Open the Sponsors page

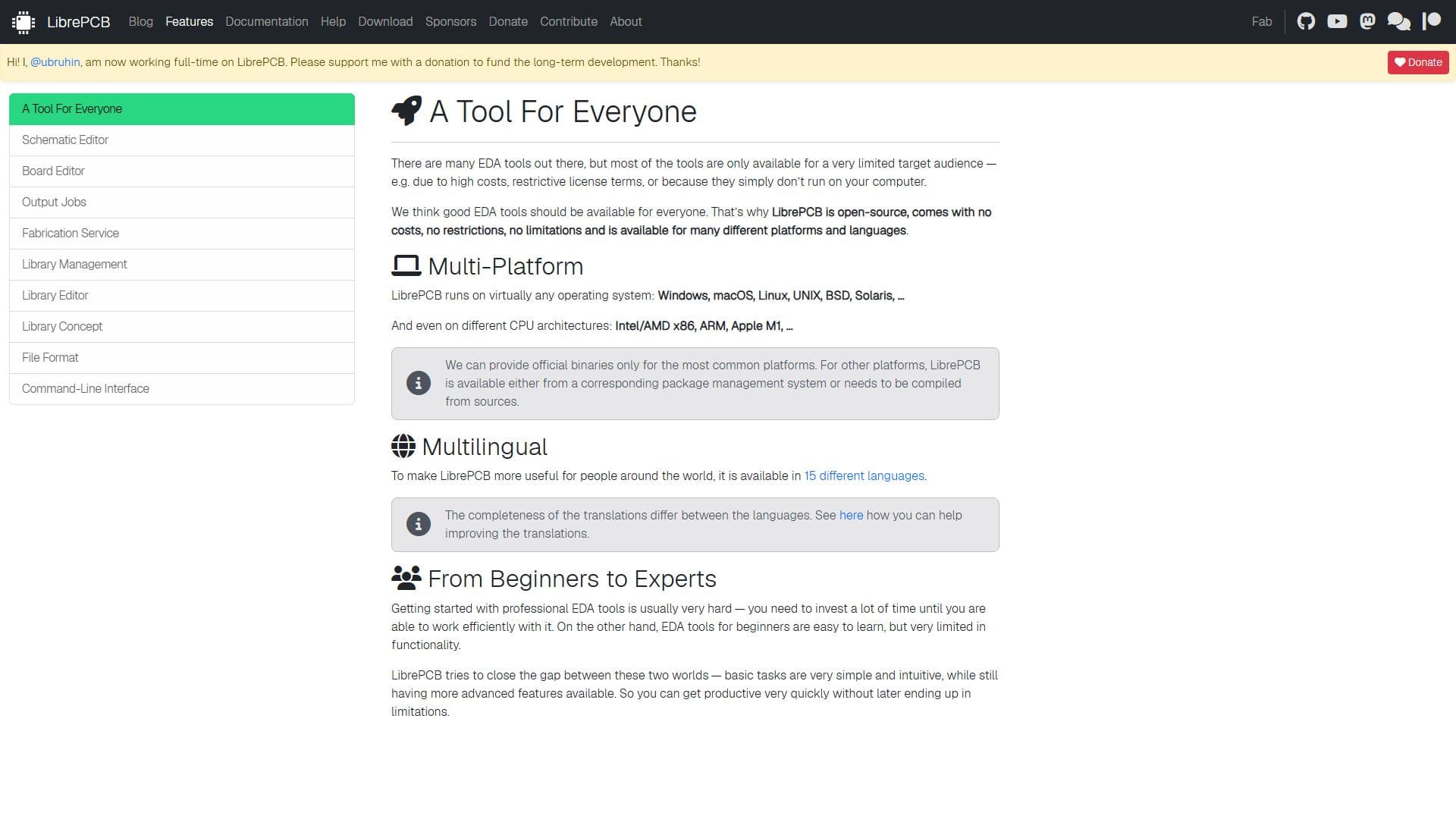pos(451,21)
